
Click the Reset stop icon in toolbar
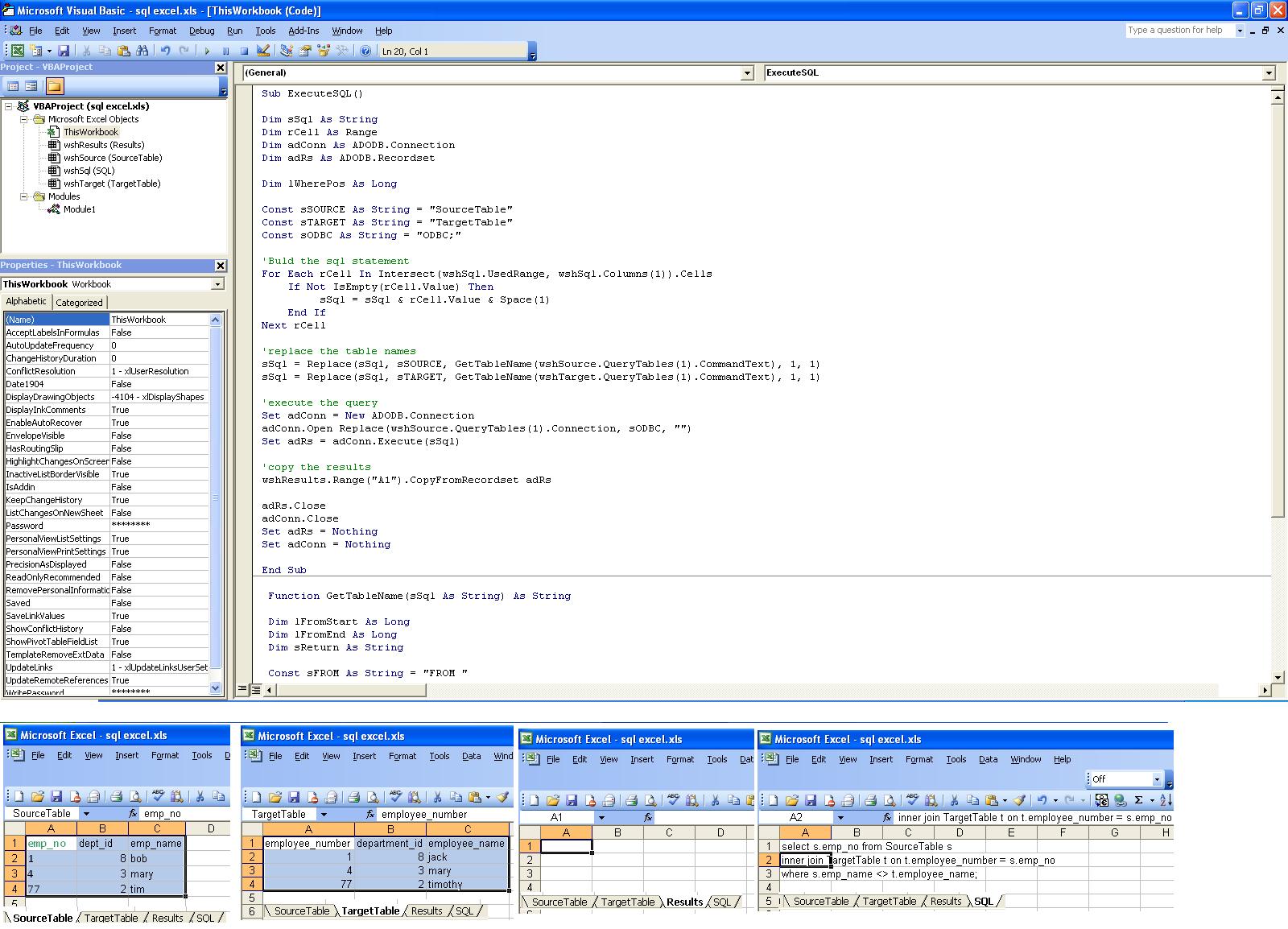(x=244, y=51)
